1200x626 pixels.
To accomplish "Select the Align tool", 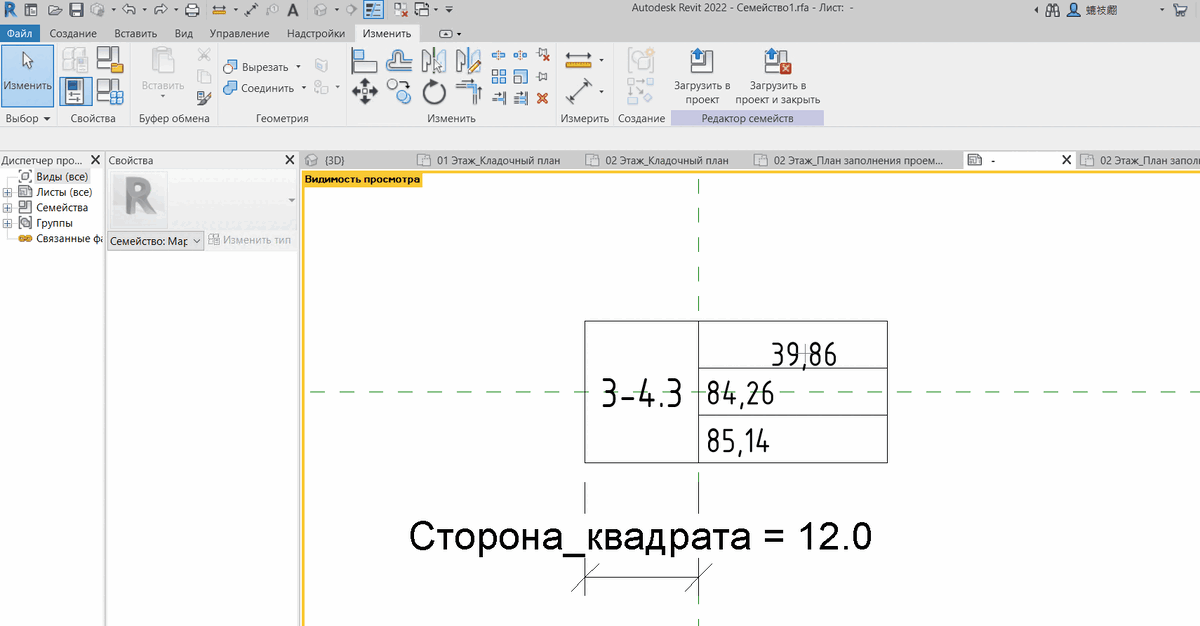I will pyautogui.click(x=365, y=59).
